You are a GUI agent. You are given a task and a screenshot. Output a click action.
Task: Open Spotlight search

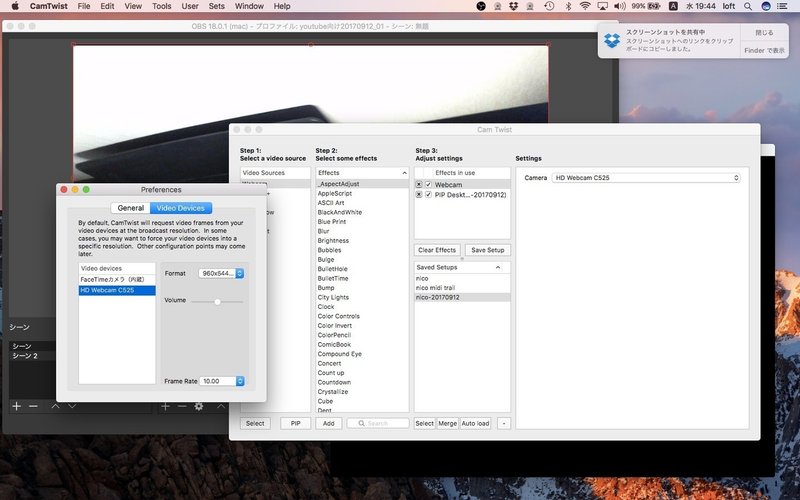[748, 6]
